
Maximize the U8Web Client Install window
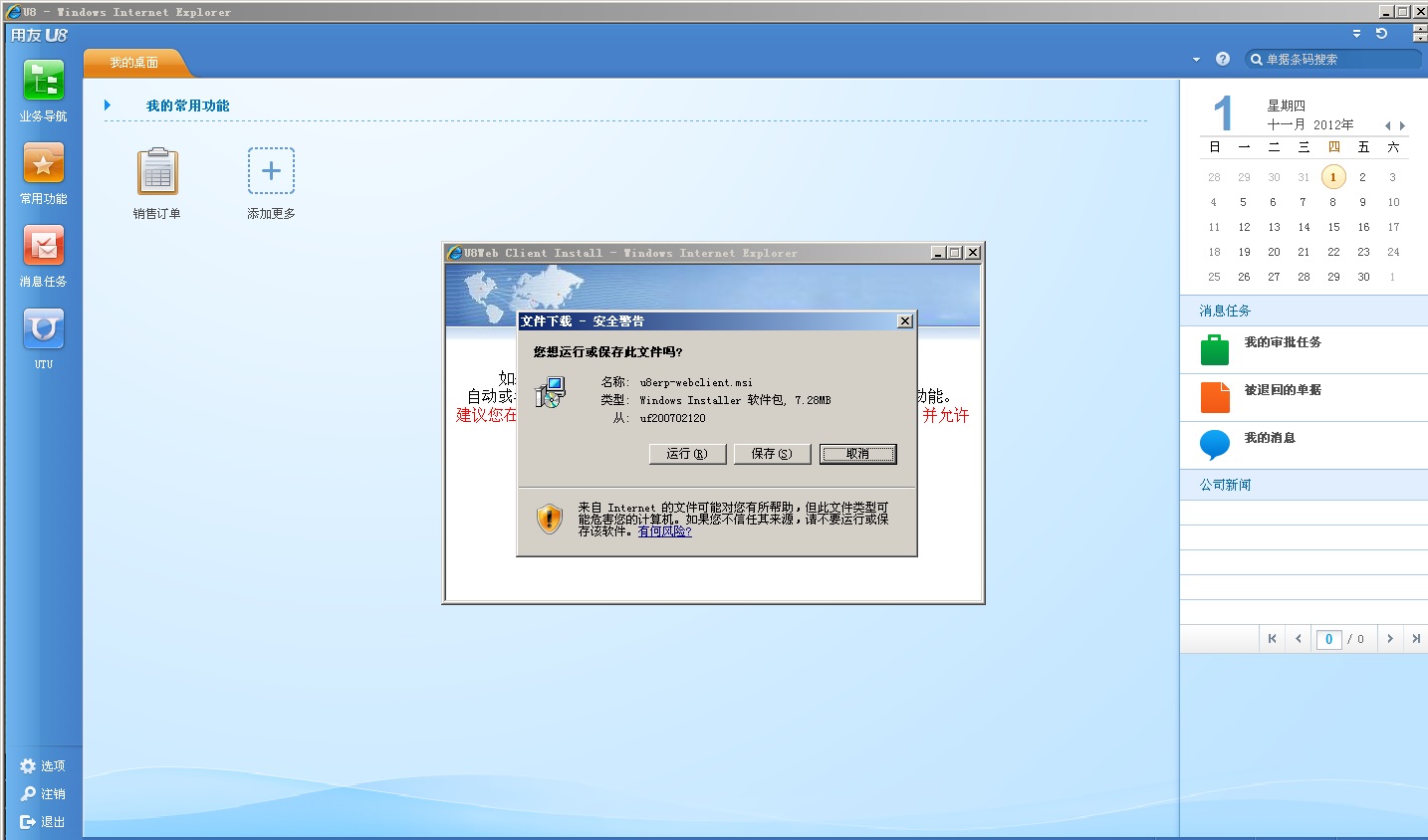point(955,253)
